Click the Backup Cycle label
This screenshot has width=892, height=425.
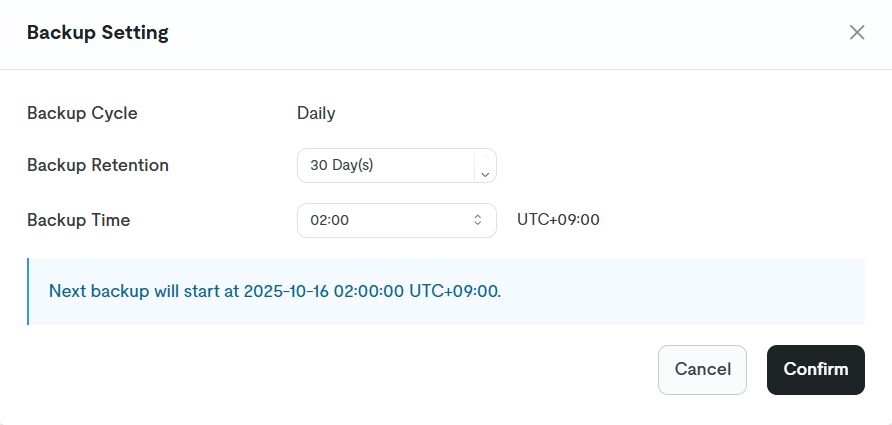82,113
